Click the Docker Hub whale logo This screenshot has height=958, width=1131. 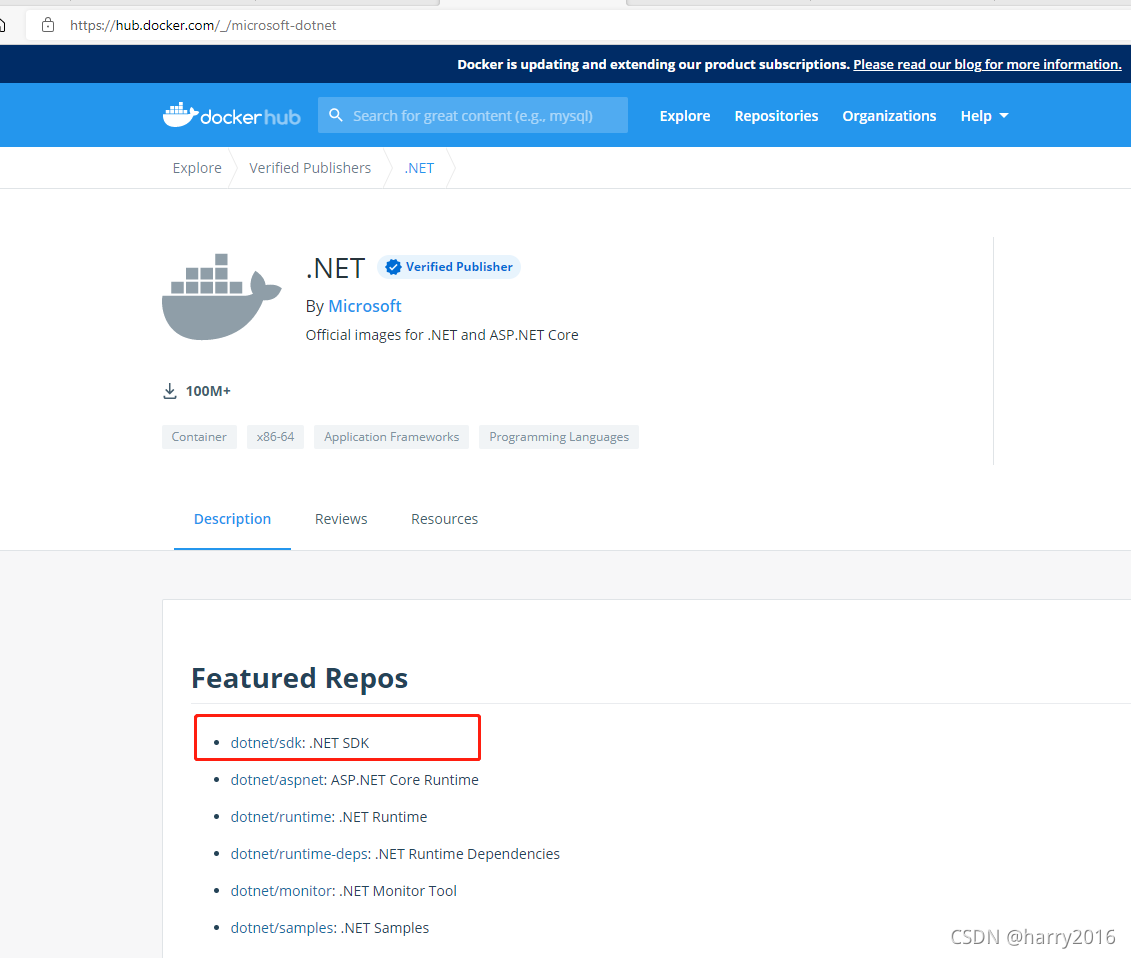(x=231, y=115)
